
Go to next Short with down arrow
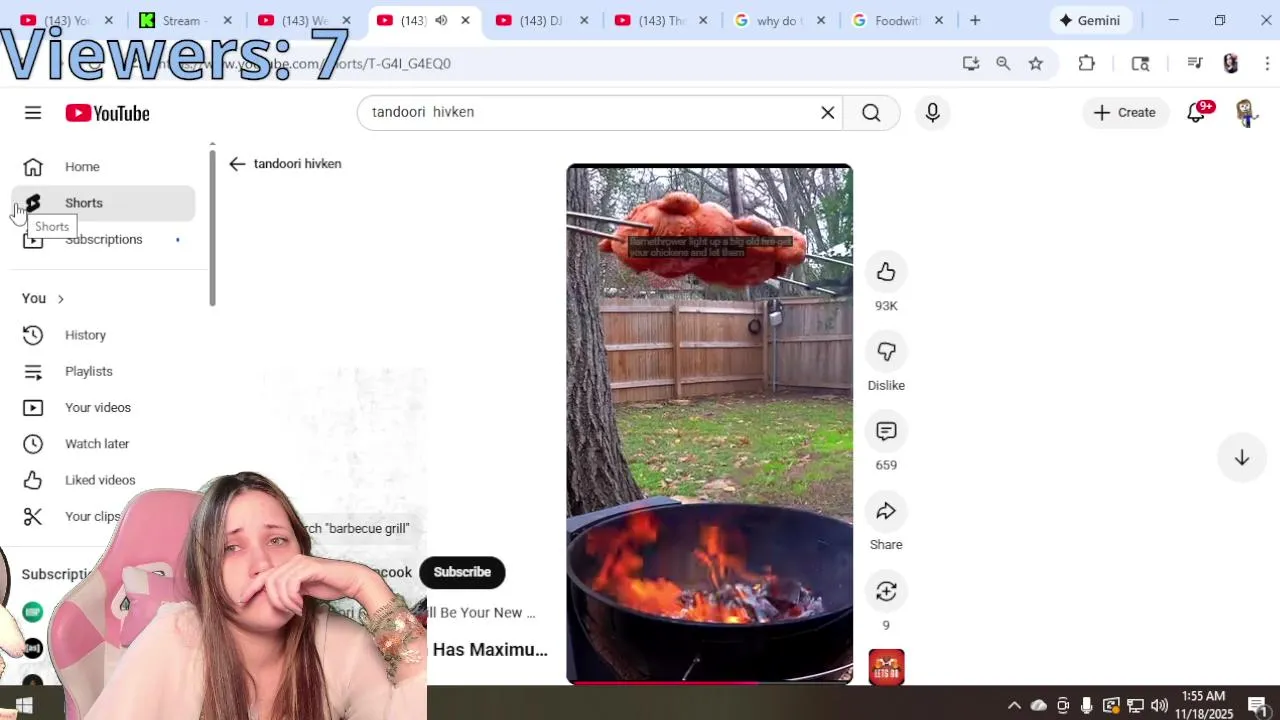(1241, 458)
